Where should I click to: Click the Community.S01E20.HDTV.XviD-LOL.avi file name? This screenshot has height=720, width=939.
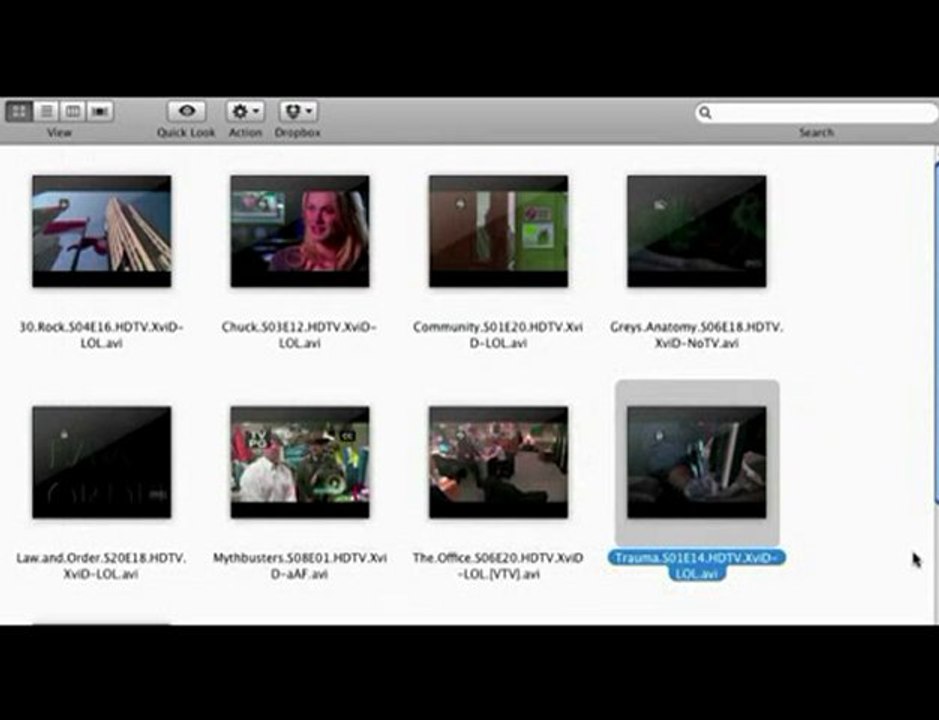click(x=498, y=335)
